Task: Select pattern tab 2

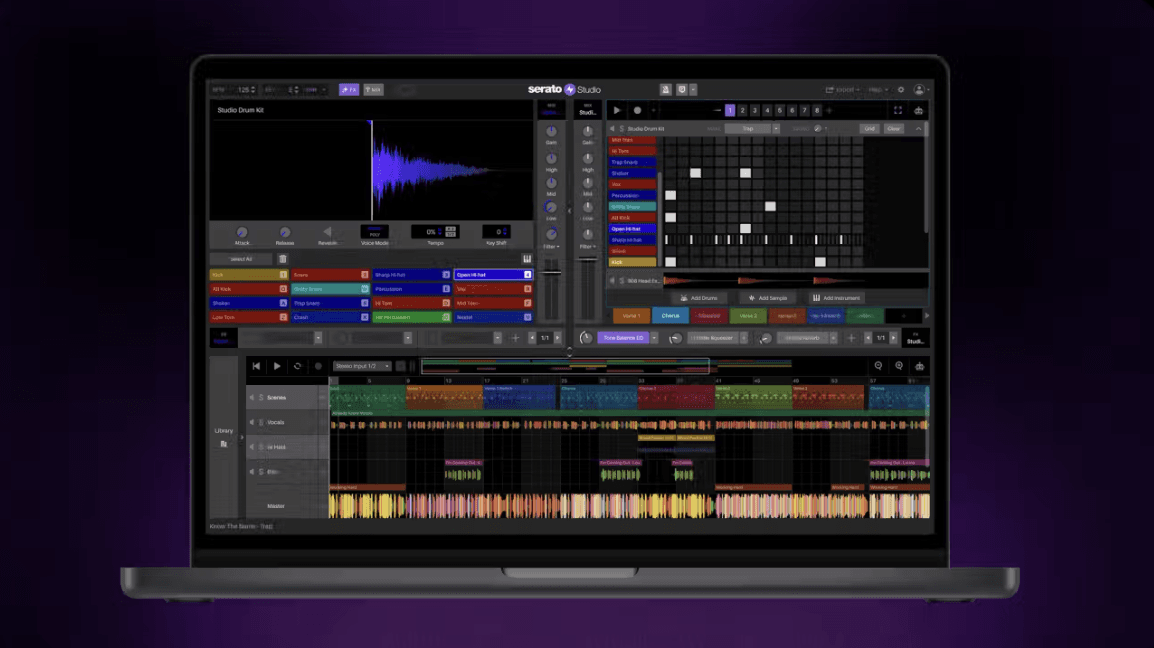Action: [742, 110]
